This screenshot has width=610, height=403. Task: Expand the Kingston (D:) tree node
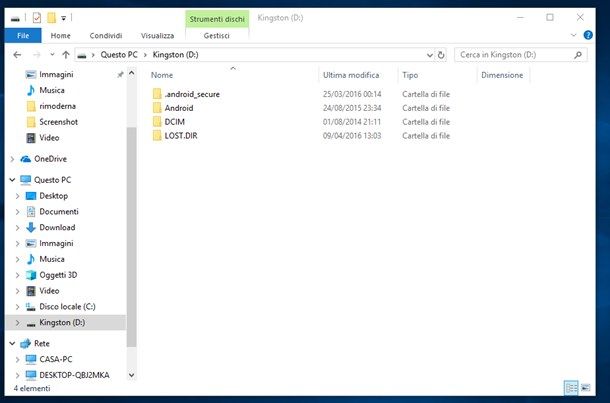pos(17,322)
